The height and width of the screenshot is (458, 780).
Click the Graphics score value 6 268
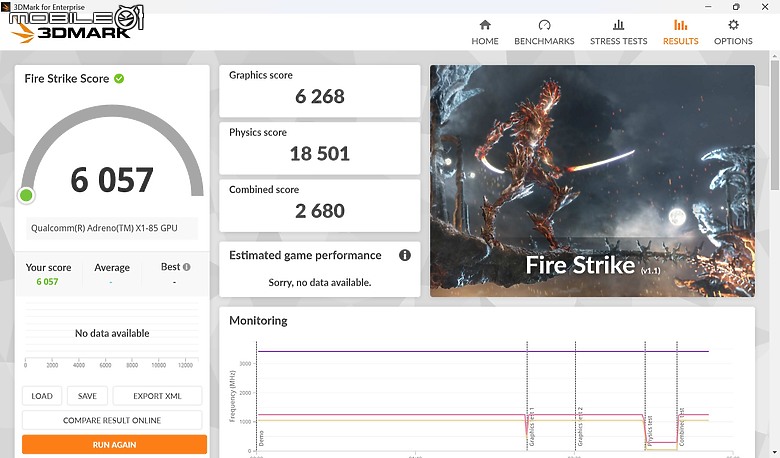(320, 96)
